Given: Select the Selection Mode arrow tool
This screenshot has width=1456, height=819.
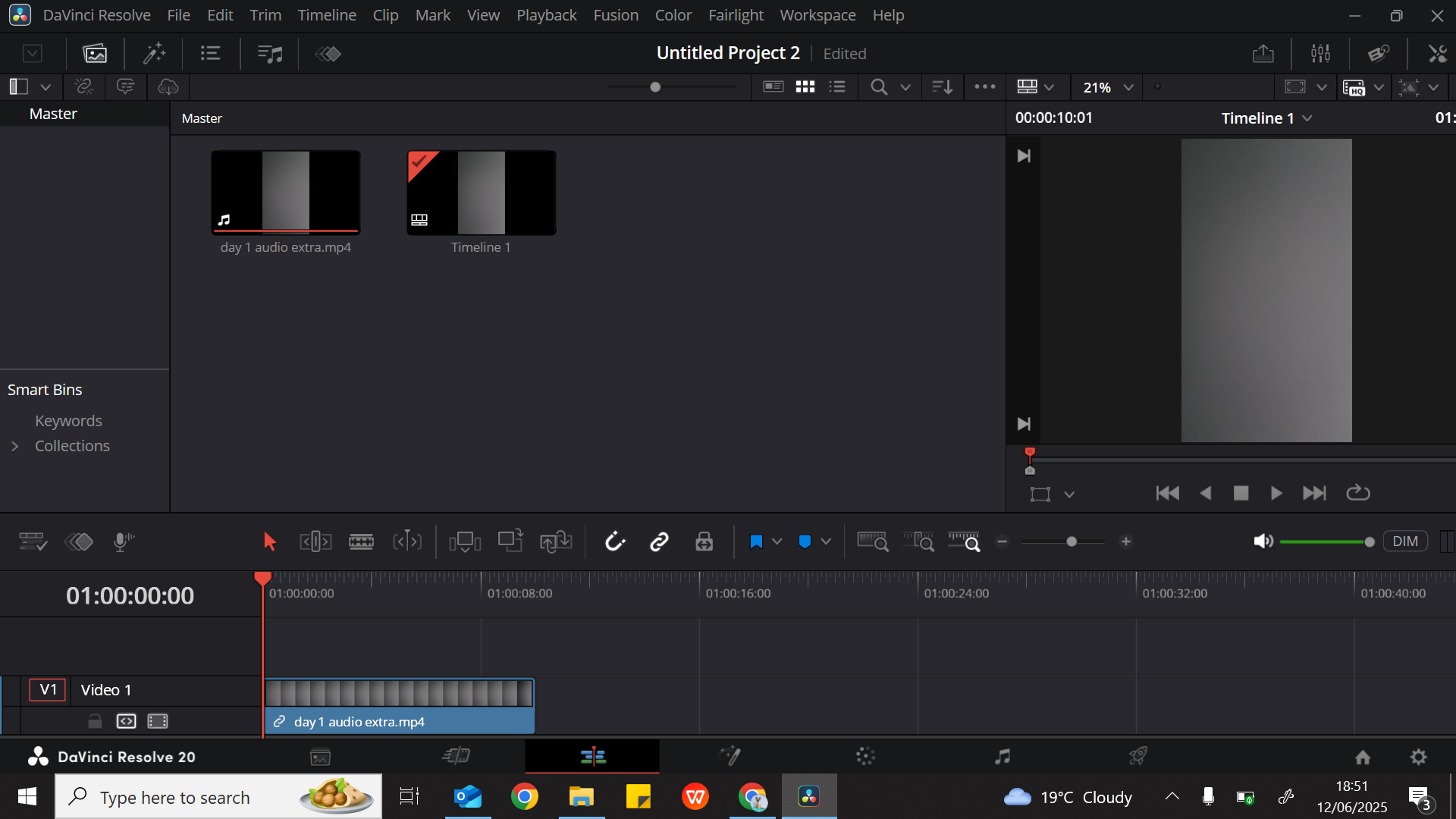Looking at the screenshot, I should pyautogui.click(x=269, y=541).
